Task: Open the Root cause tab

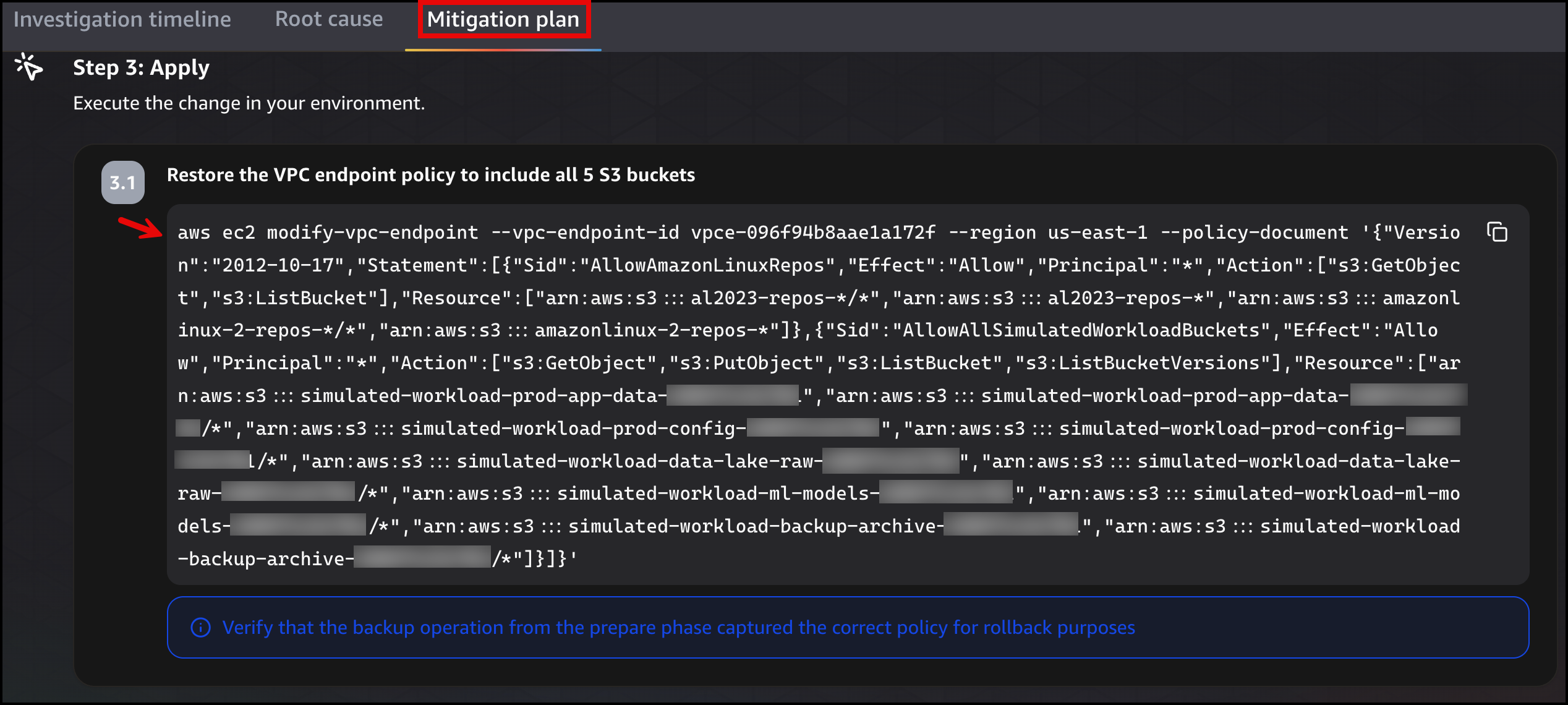Action: 330,19
